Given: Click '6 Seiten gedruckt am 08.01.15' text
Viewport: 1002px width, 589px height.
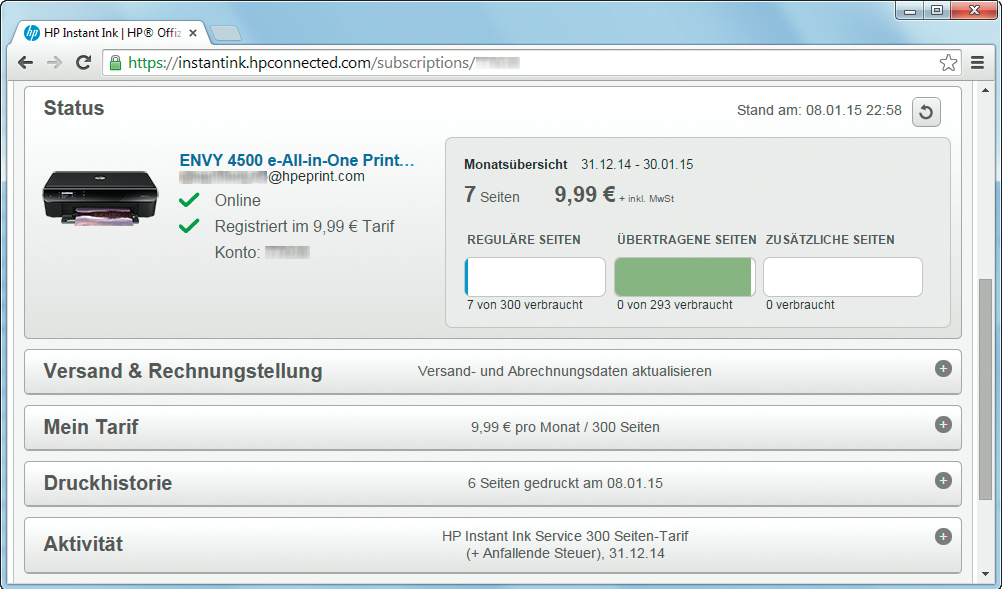Looking at the screenshot, I should (x=565, y=484).
